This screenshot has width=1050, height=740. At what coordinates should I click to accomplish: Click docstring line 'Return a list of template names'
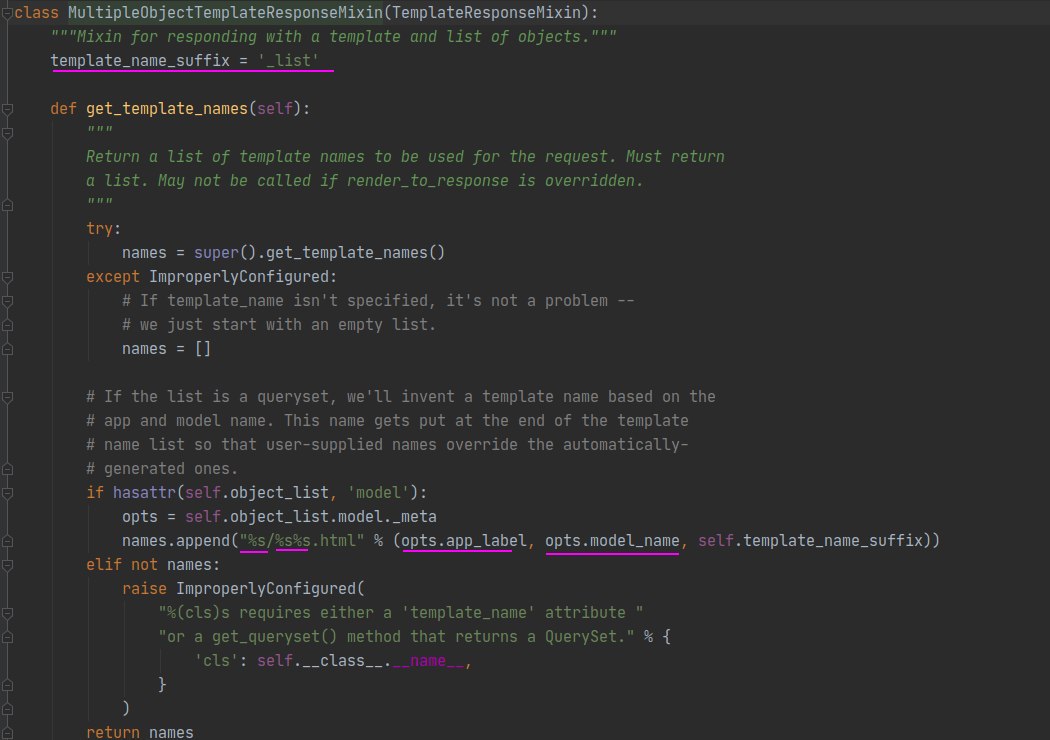[405, 157]
